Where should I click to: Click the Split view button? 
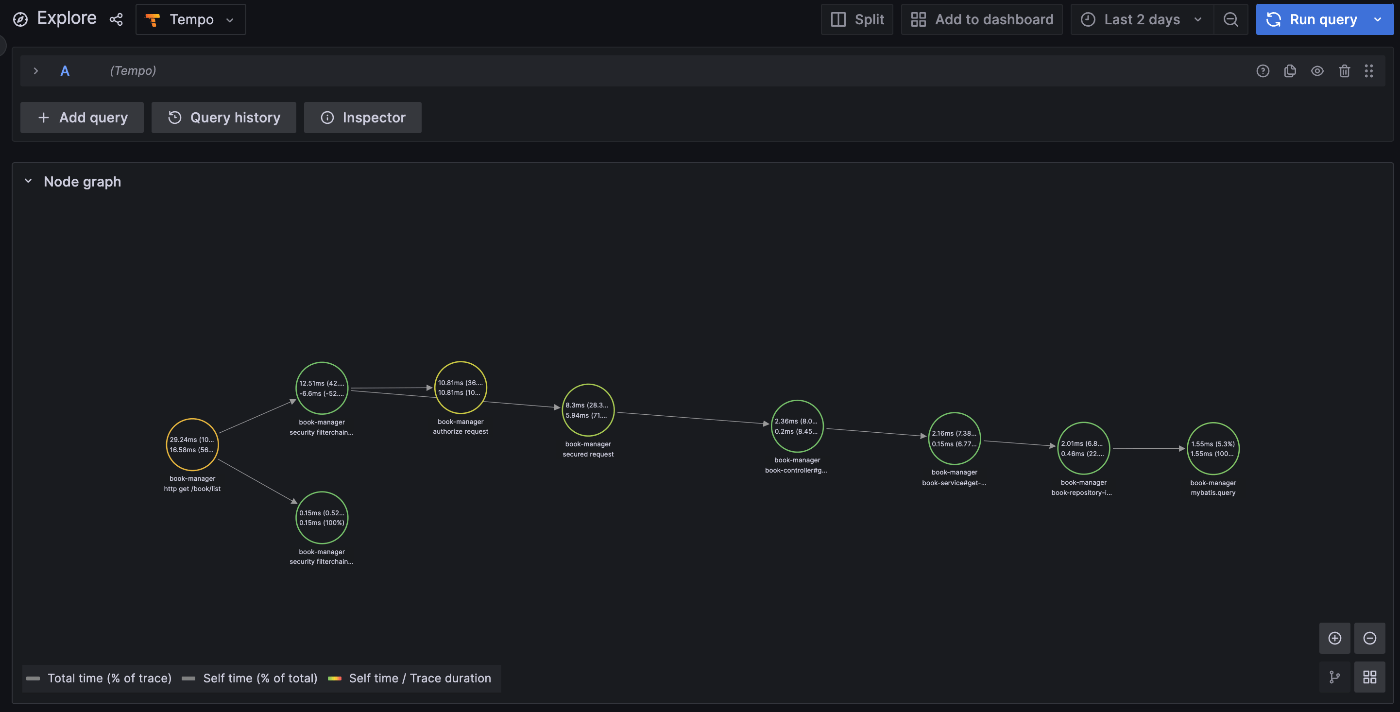[x=858, y=19]
